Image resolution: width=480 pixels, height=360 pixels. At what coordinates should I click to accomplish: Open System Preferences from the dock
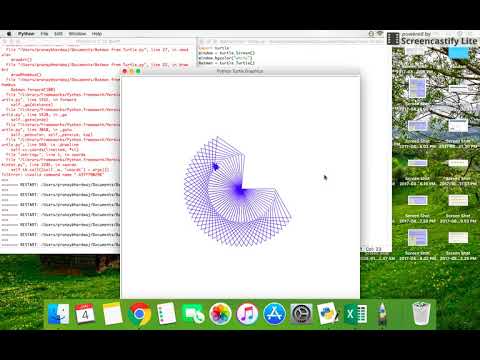[x=301, y=314]
